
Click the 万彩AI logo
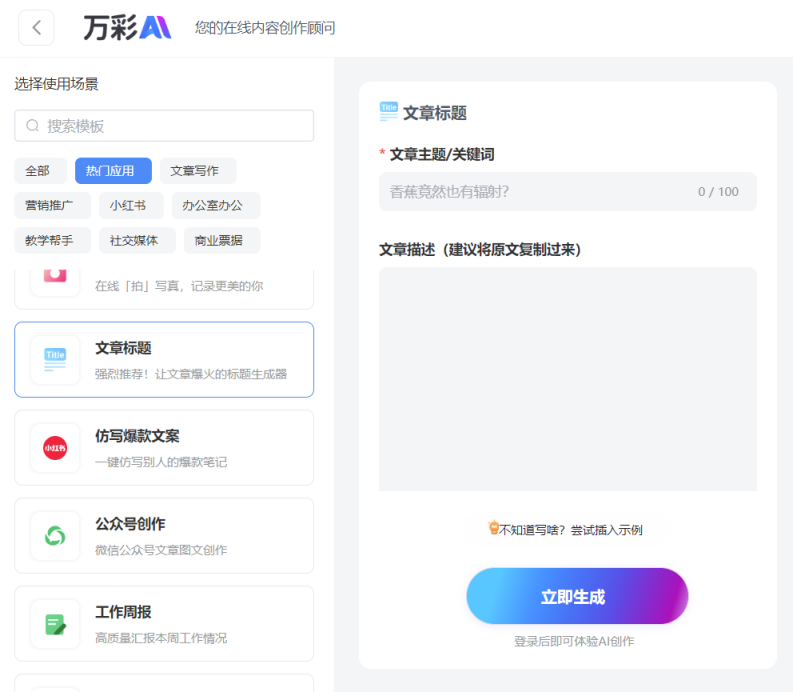pyautogui.click(x=127, y=28)
